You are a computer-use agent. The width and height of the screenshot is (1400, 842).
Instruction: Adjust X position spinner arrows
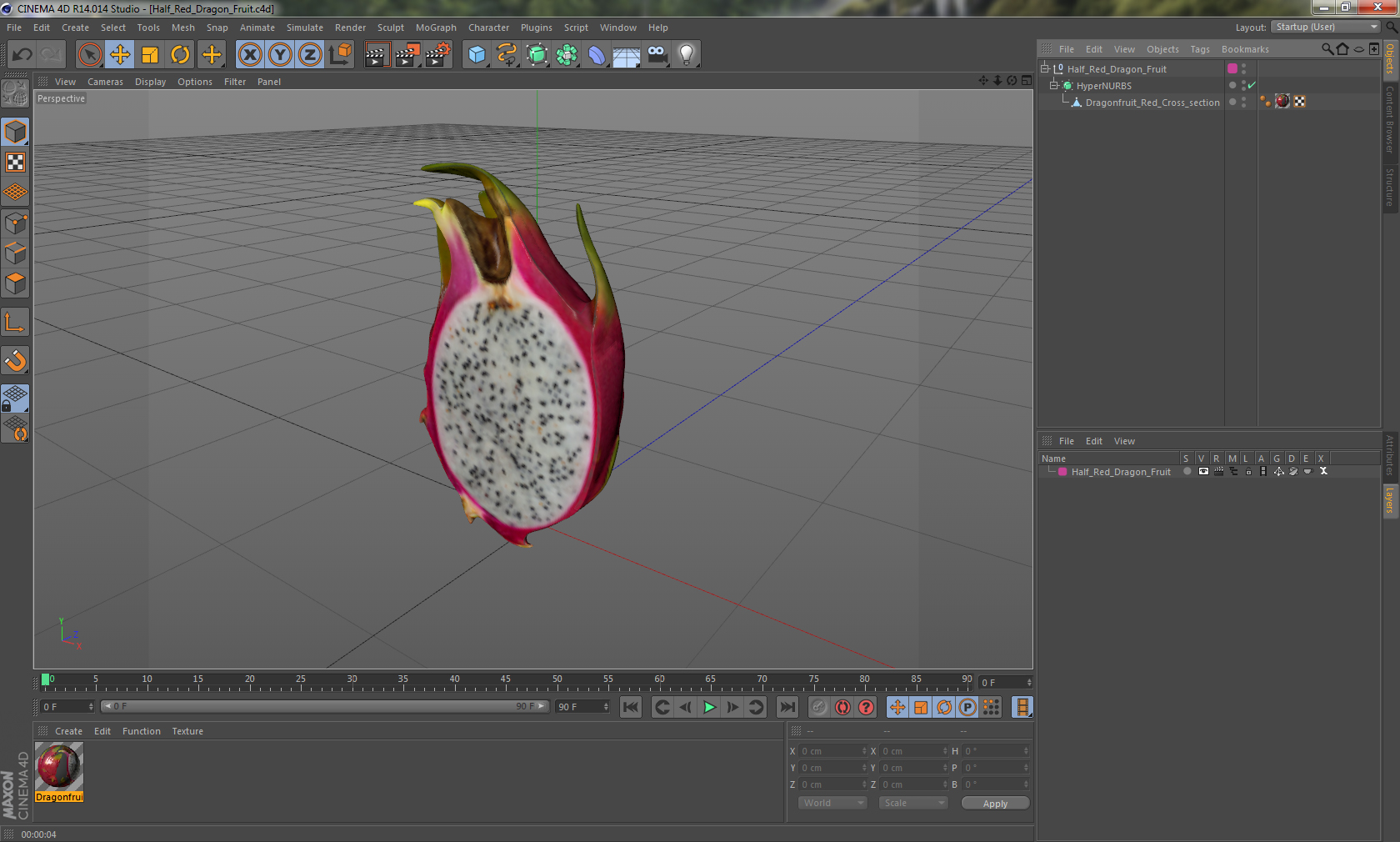coord(864,751)
